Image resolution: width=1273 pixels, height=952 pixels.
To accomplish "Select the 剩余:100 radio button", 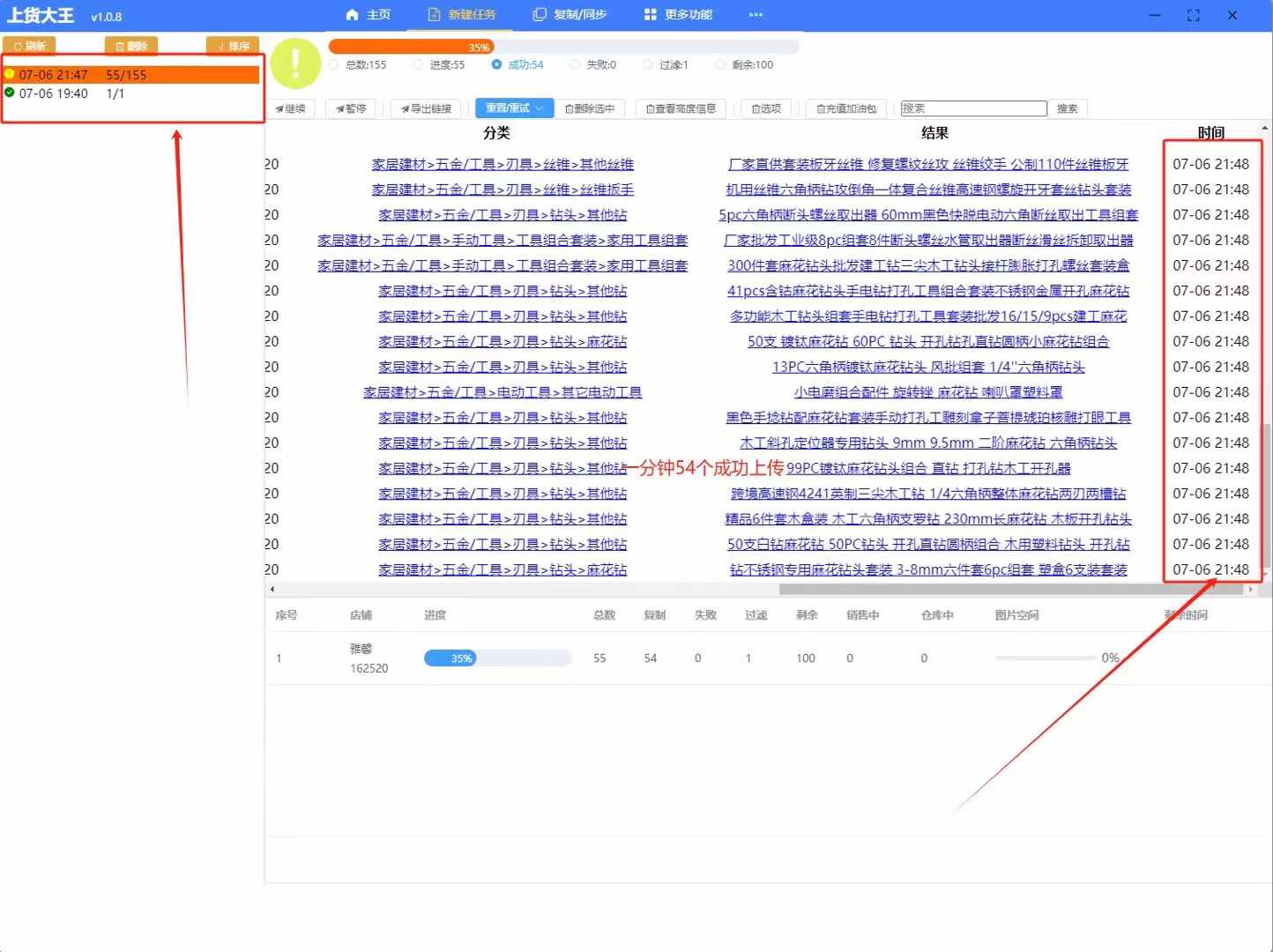I will coord(720,64).
